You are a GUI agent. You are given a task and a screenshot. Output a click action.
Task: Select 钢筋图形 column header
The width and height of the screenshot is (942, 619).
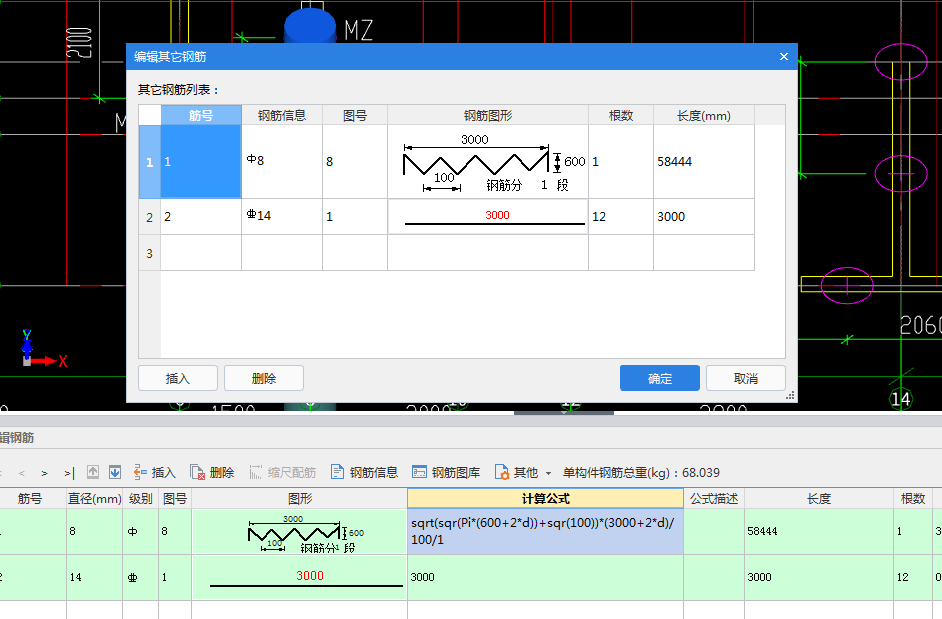(x=488, y=115)
